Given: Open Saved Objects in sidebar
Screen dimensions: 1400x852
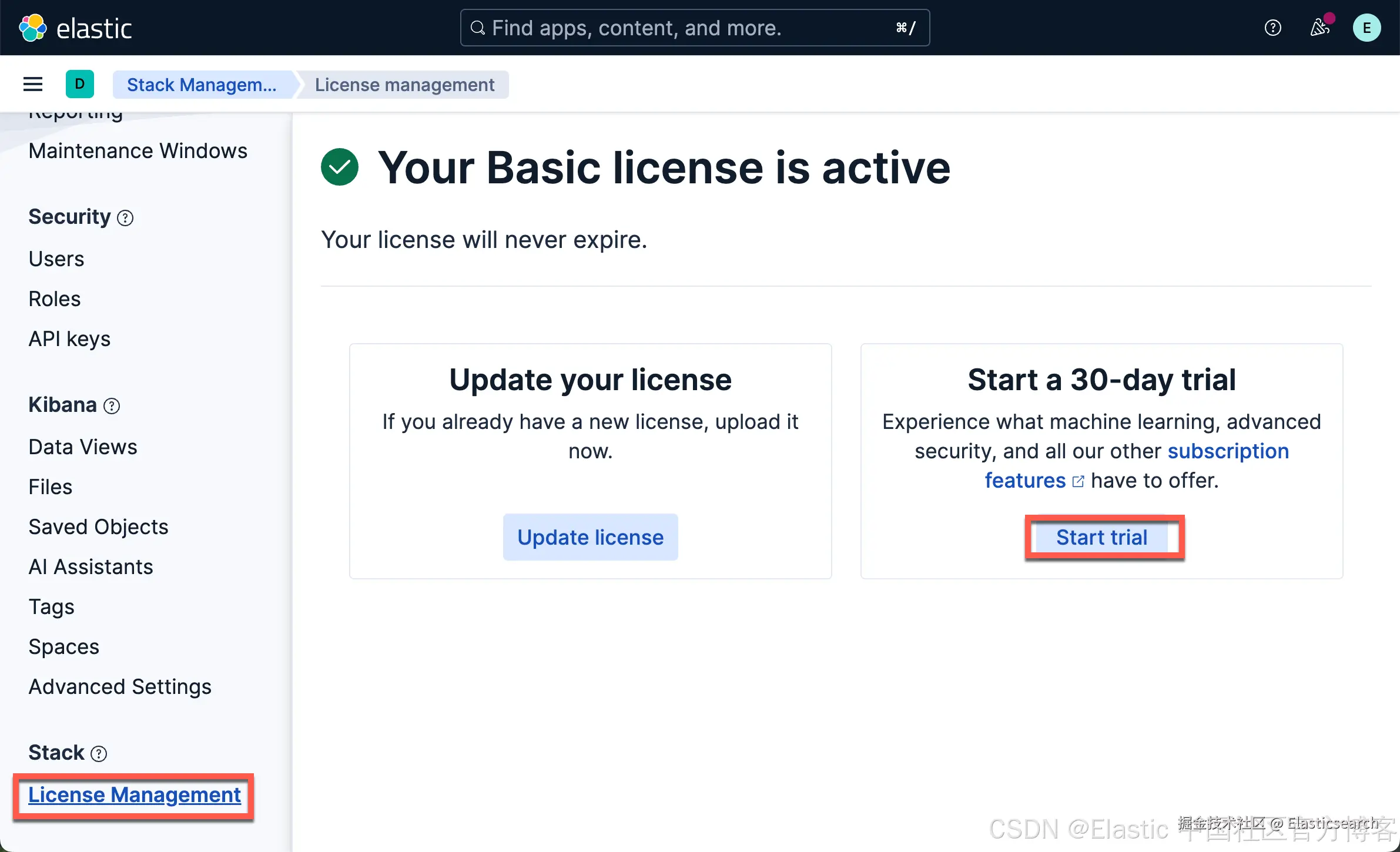Looking at the screenshot, I should click(98, 527).
